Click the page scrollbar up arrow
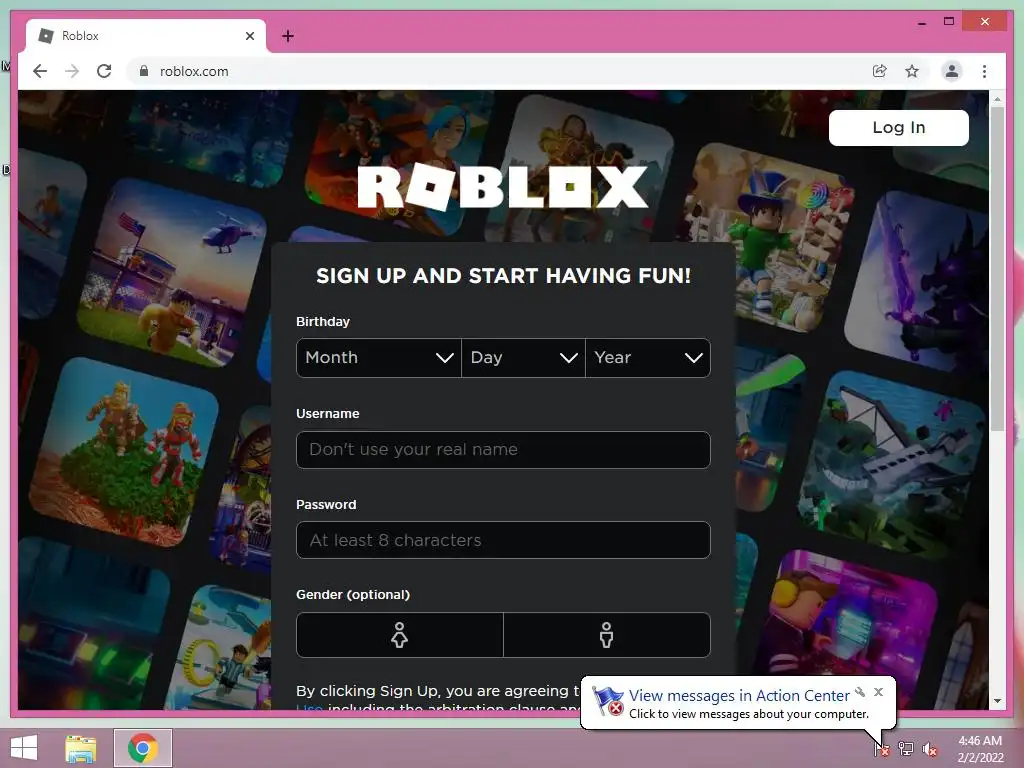 997,99
